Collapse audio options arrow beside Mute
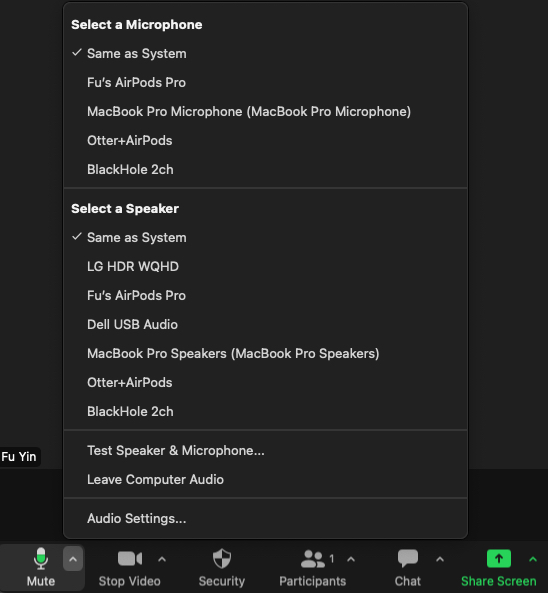 click(73, 559)
